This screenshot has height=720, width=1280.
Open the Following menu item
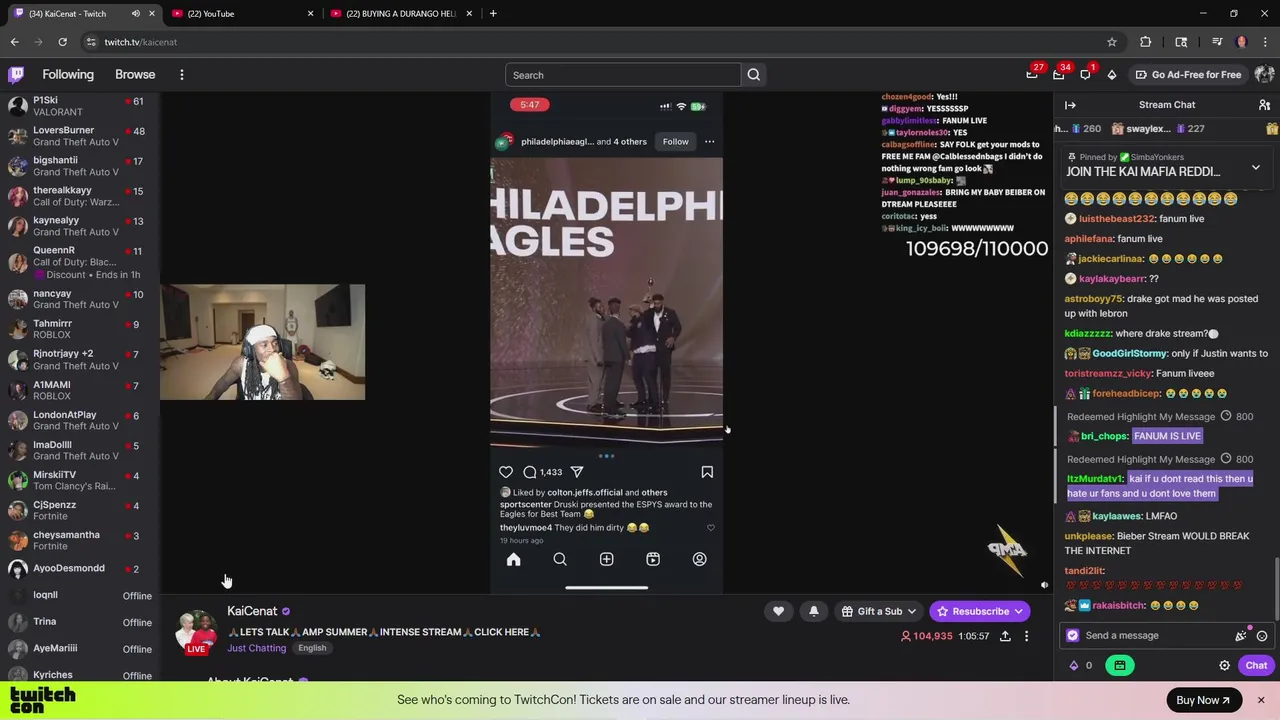point(68,75)
